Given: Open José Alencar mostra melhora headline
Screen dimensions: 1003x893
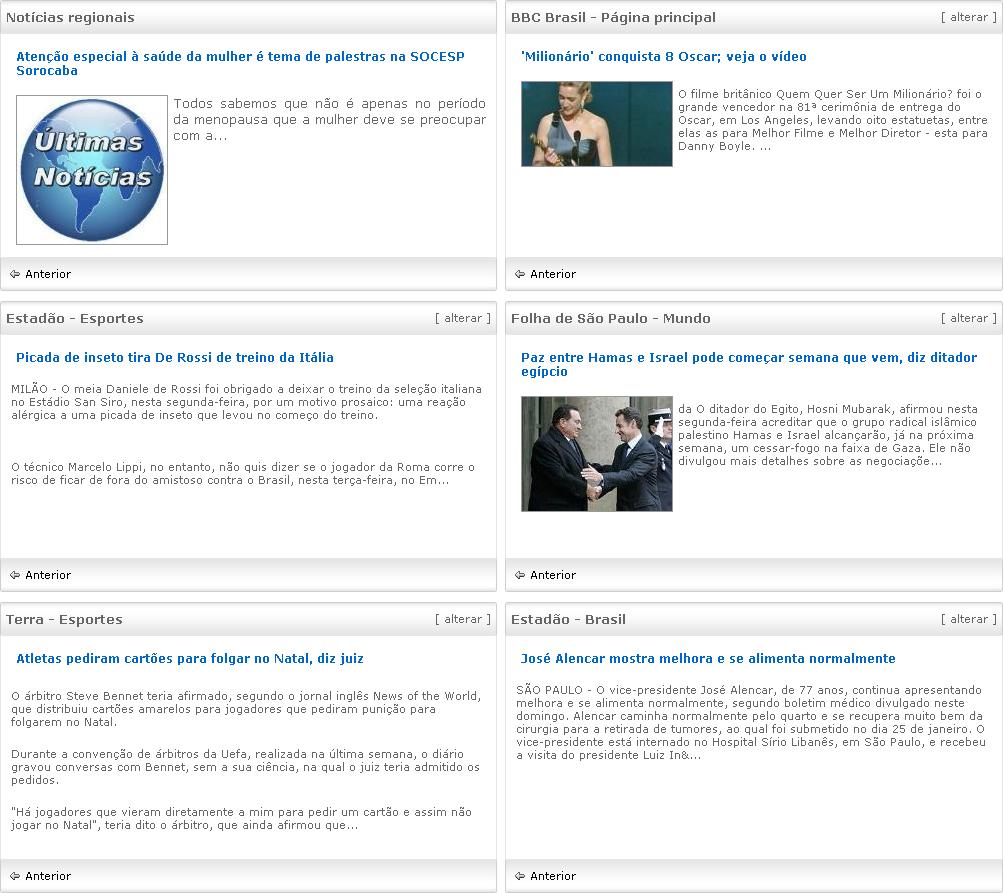Looking at the screenshot, I should point(708,659).
